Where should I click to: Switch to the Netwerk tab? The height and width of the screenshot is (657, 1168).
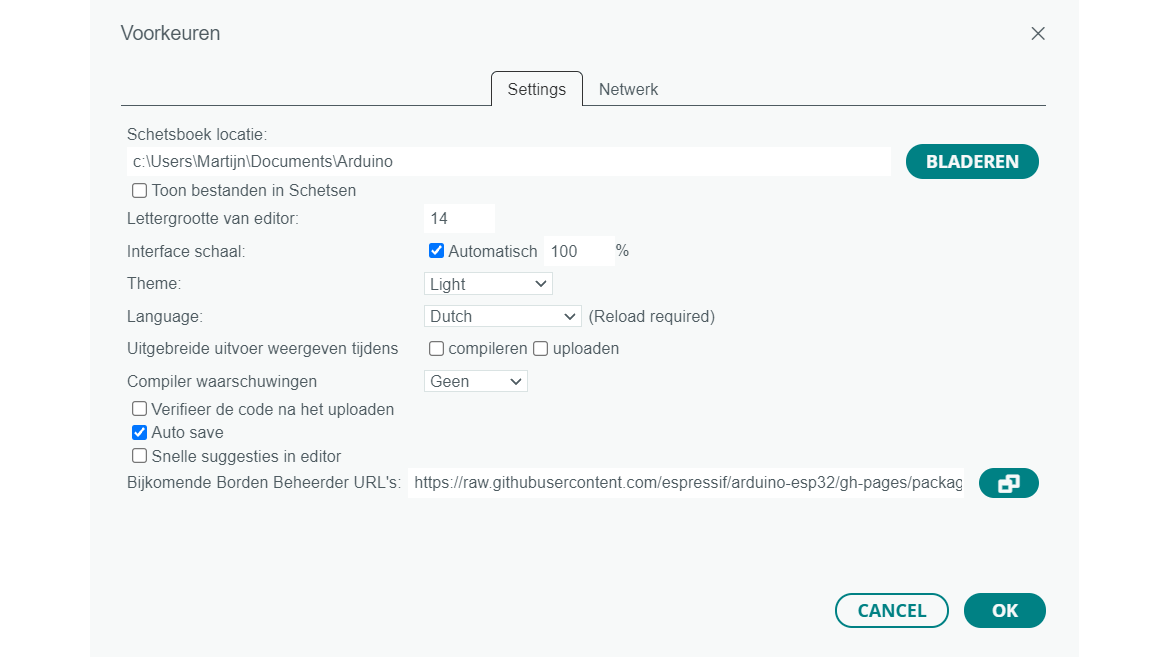coord(628,89)
